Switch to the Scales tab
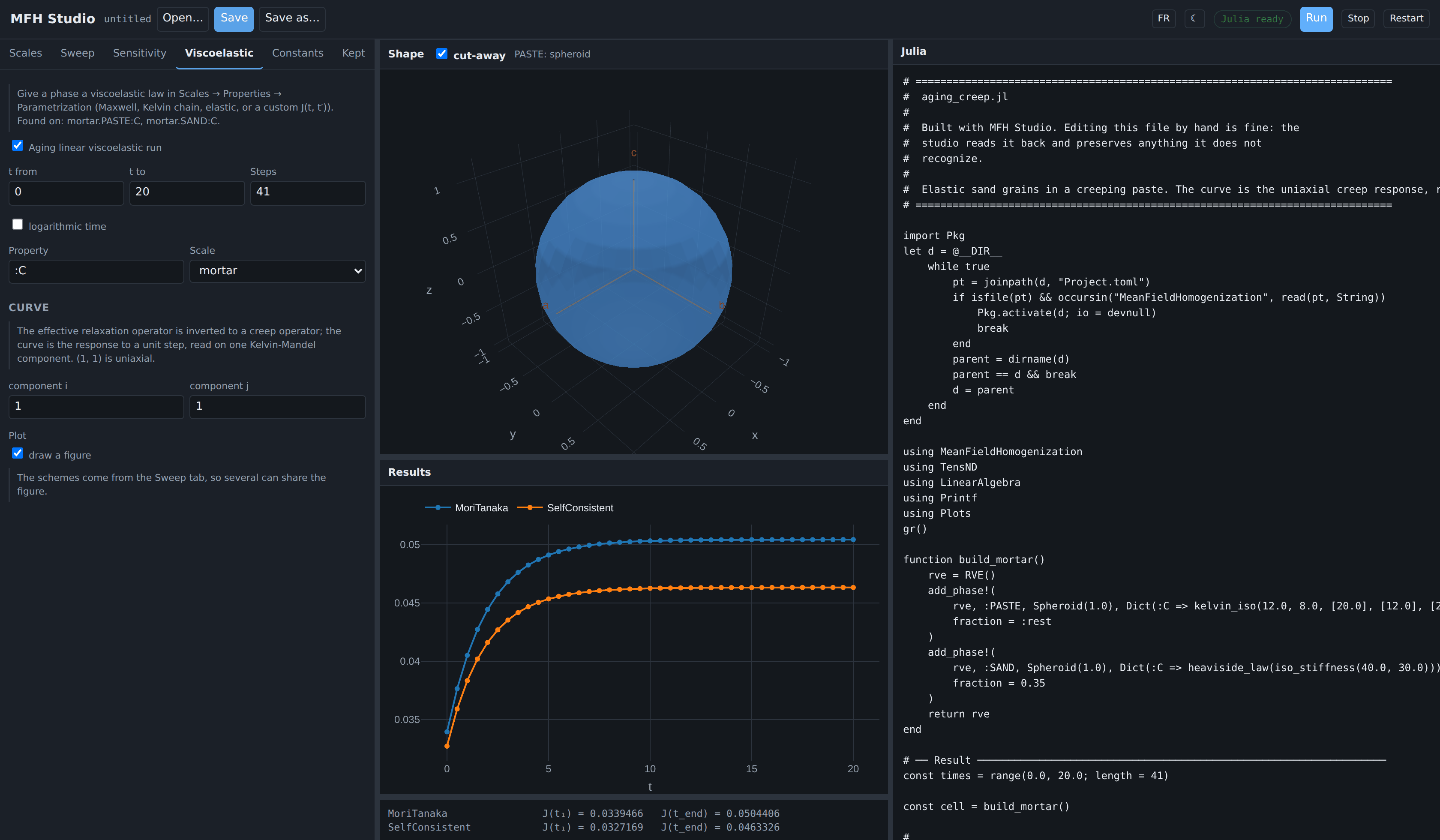 tap(26, 53)
